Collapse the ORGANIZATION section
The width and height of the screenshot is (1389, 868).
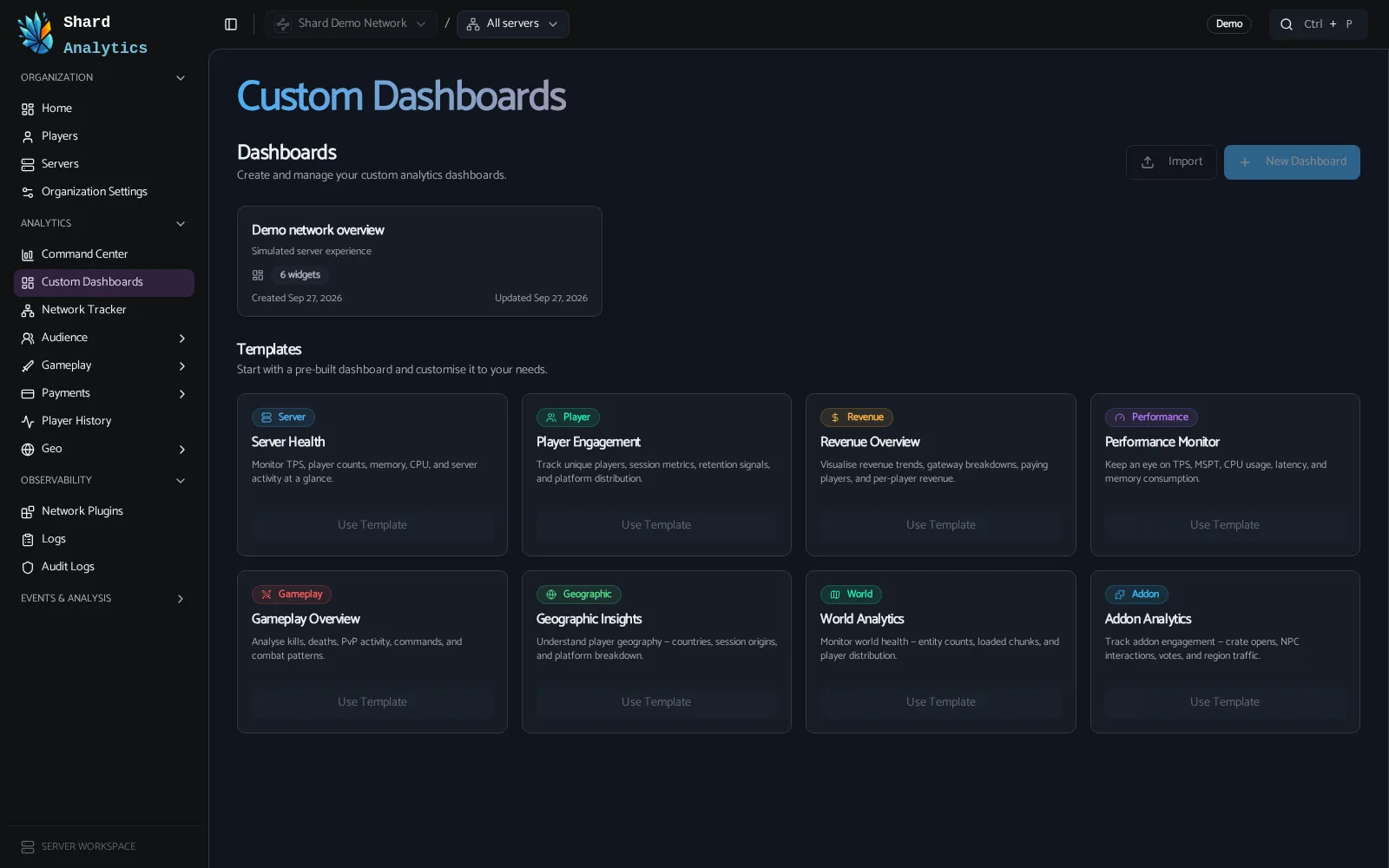pyautogui.click(x=181, y=78)
